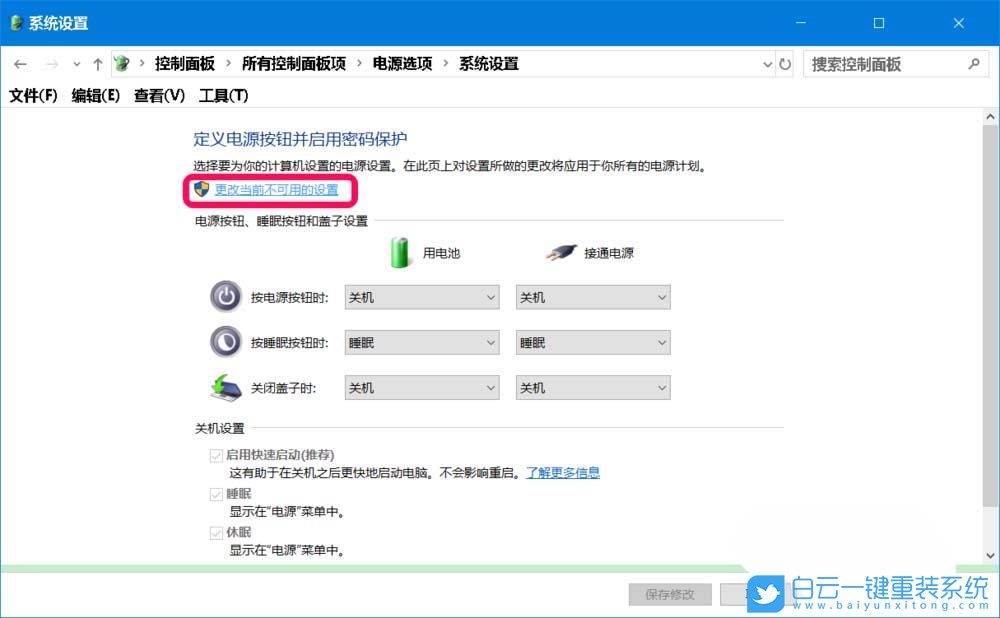Expand the address bar history dropdown arrow
This screenshot has height=618, width=1000.
(x=766, y=63)
